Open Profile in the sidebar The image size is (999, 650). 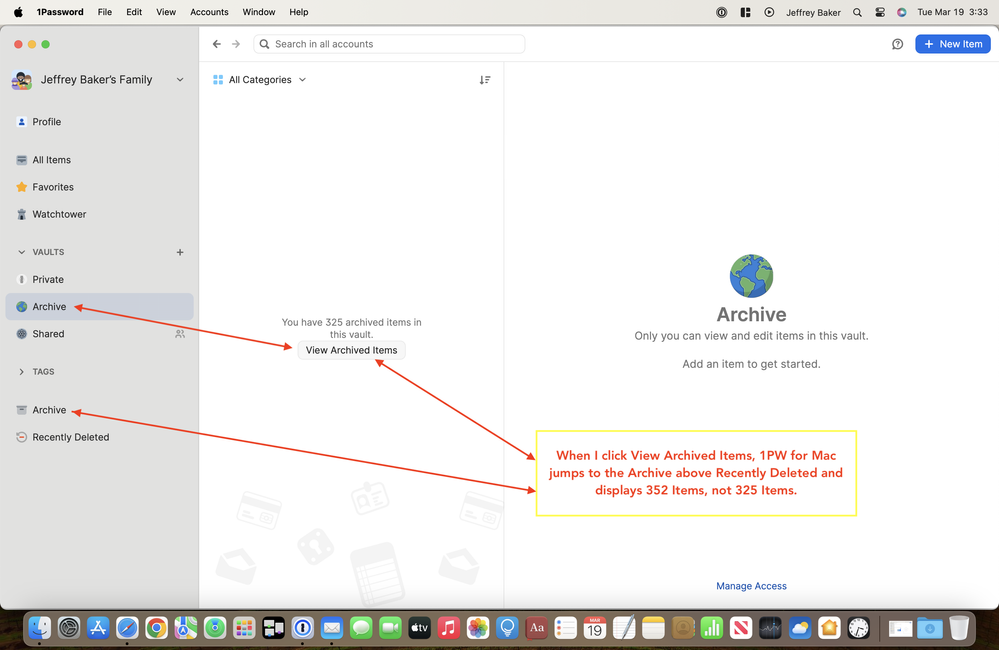coord(46,122)
